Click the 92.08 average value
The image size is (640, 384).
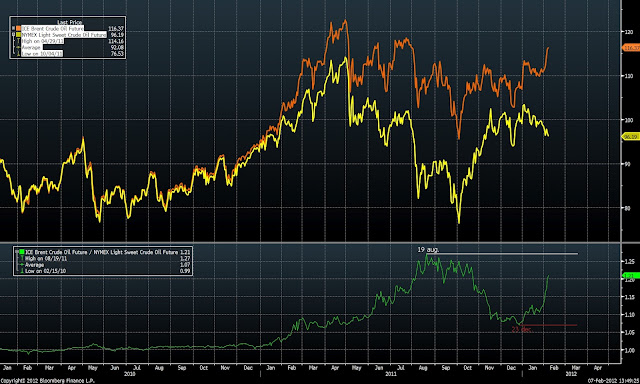click(117, 47)
